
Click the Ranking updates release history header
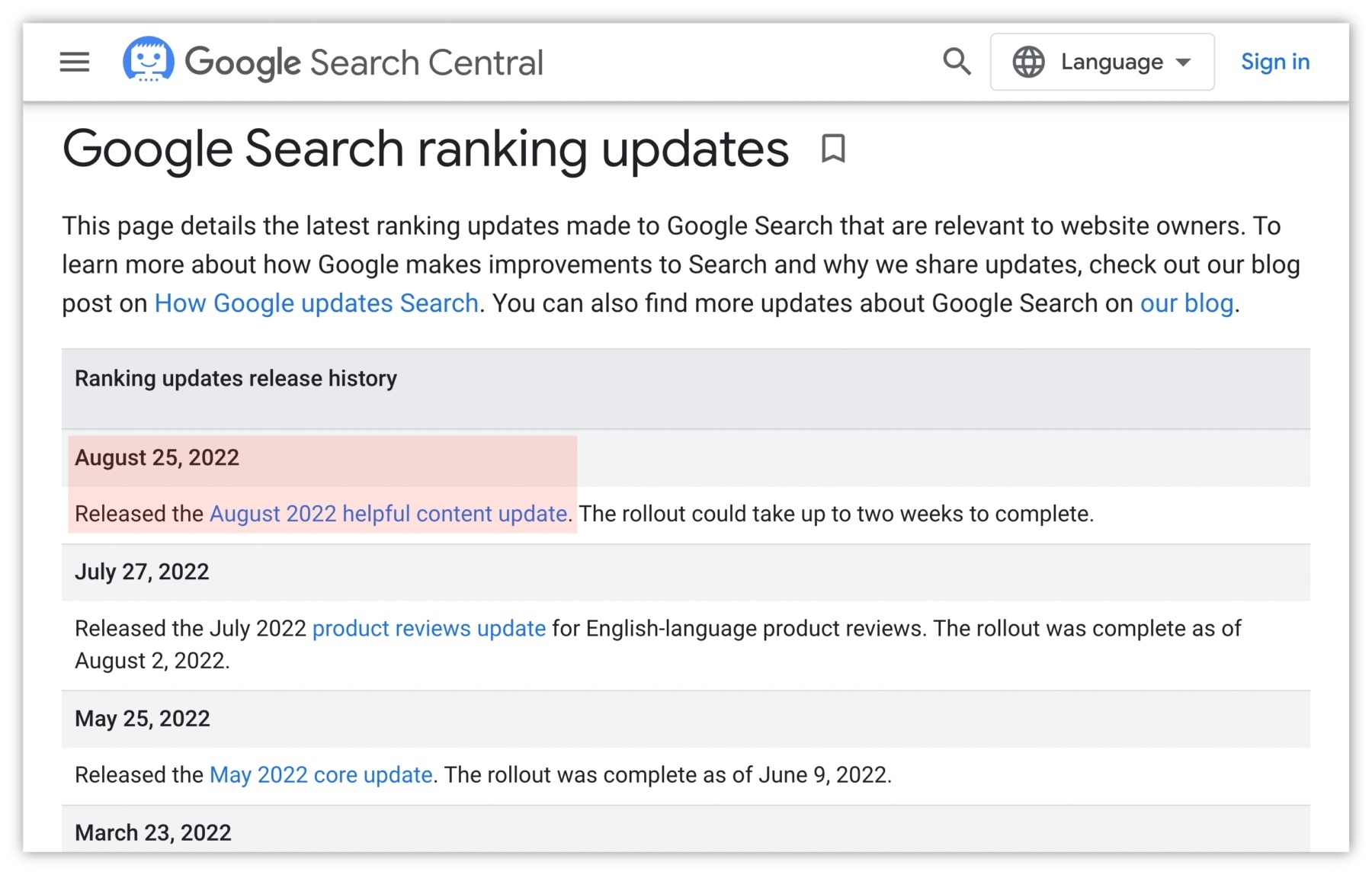(236, 379)
